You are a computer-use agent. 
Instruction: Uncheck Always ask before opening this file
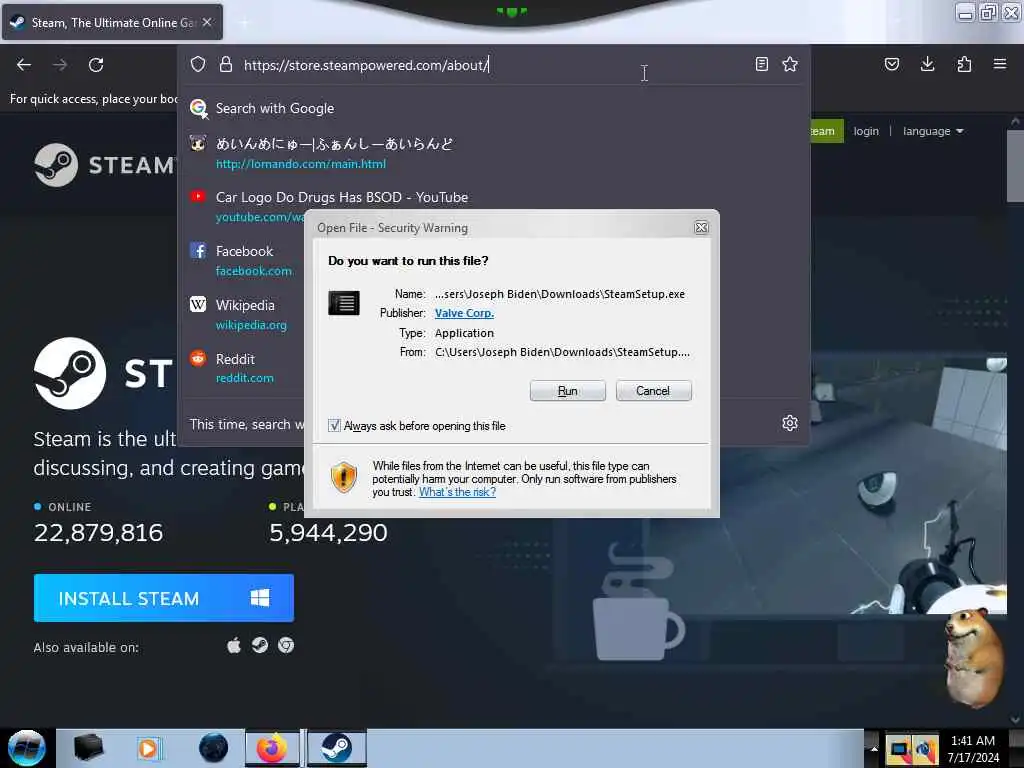[334, 426]
